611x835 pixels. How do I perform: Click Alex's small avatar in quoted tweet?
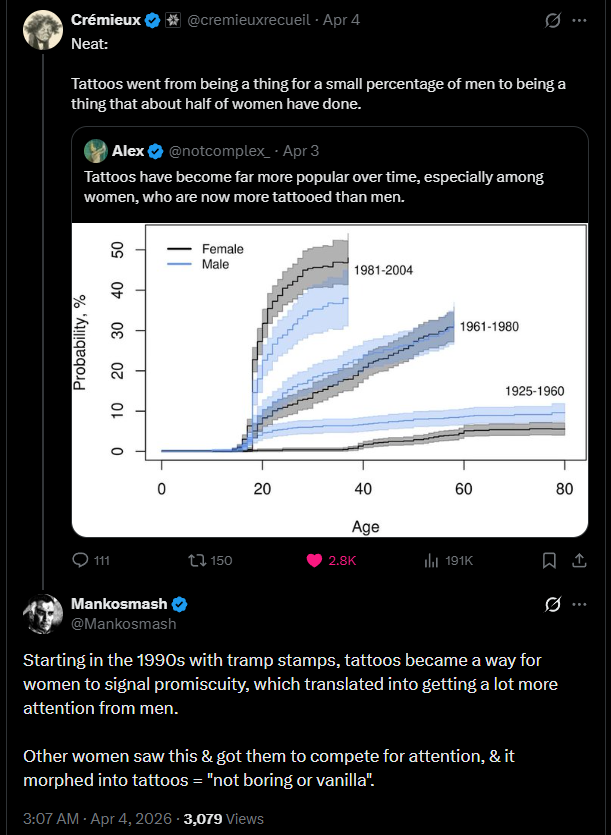click(x=96, y=151)
